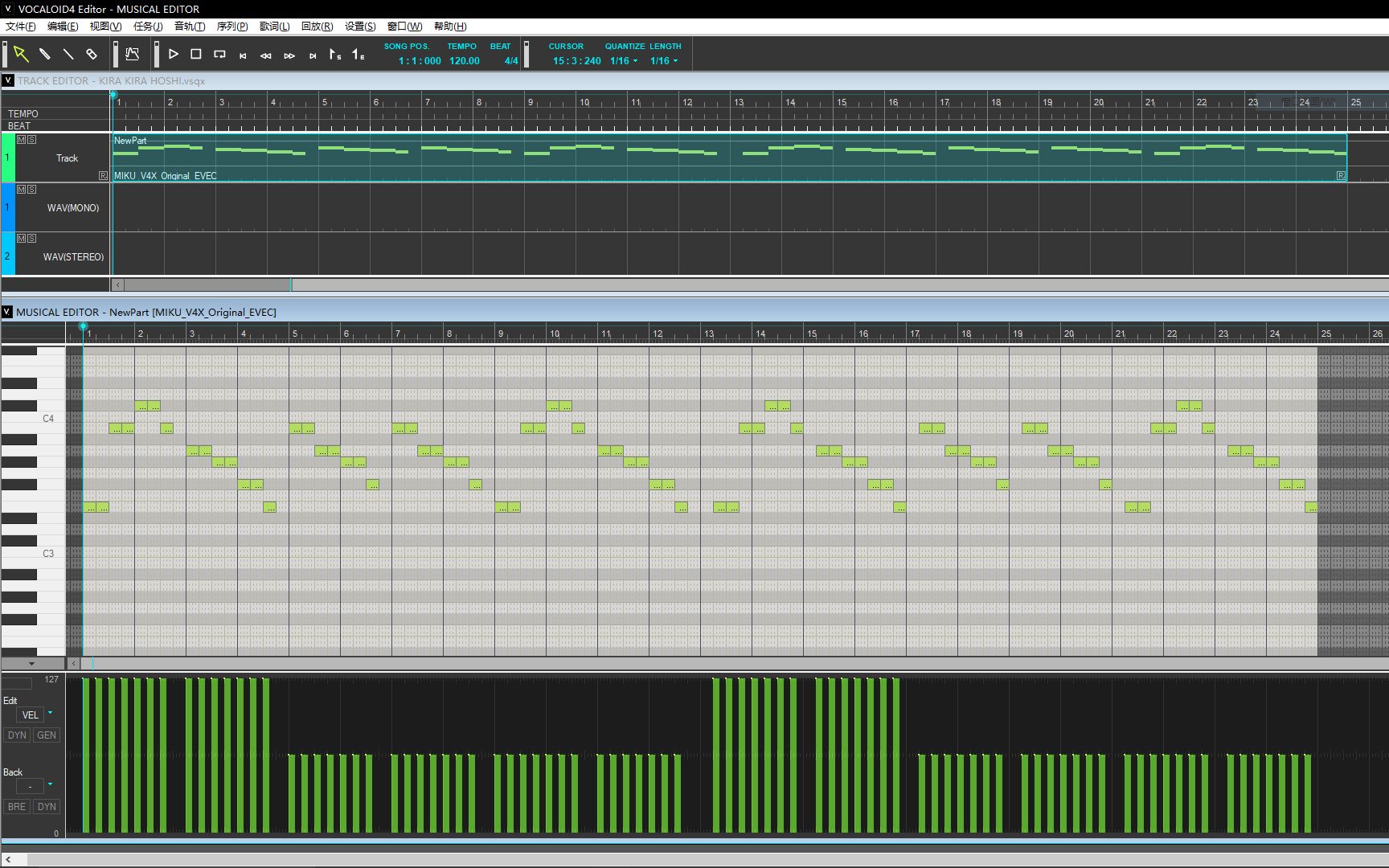The height and width of the screenshot is (868, 1389).
Task: Open the 歌词(L) menu
Action: (x=274, y=27)
